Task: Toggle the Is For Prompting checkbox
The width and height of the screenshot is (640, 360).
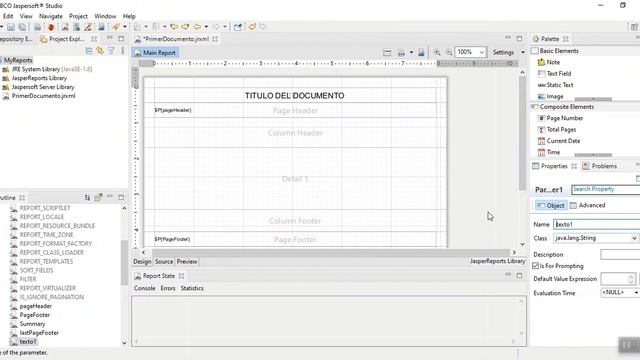Action: 536,266
